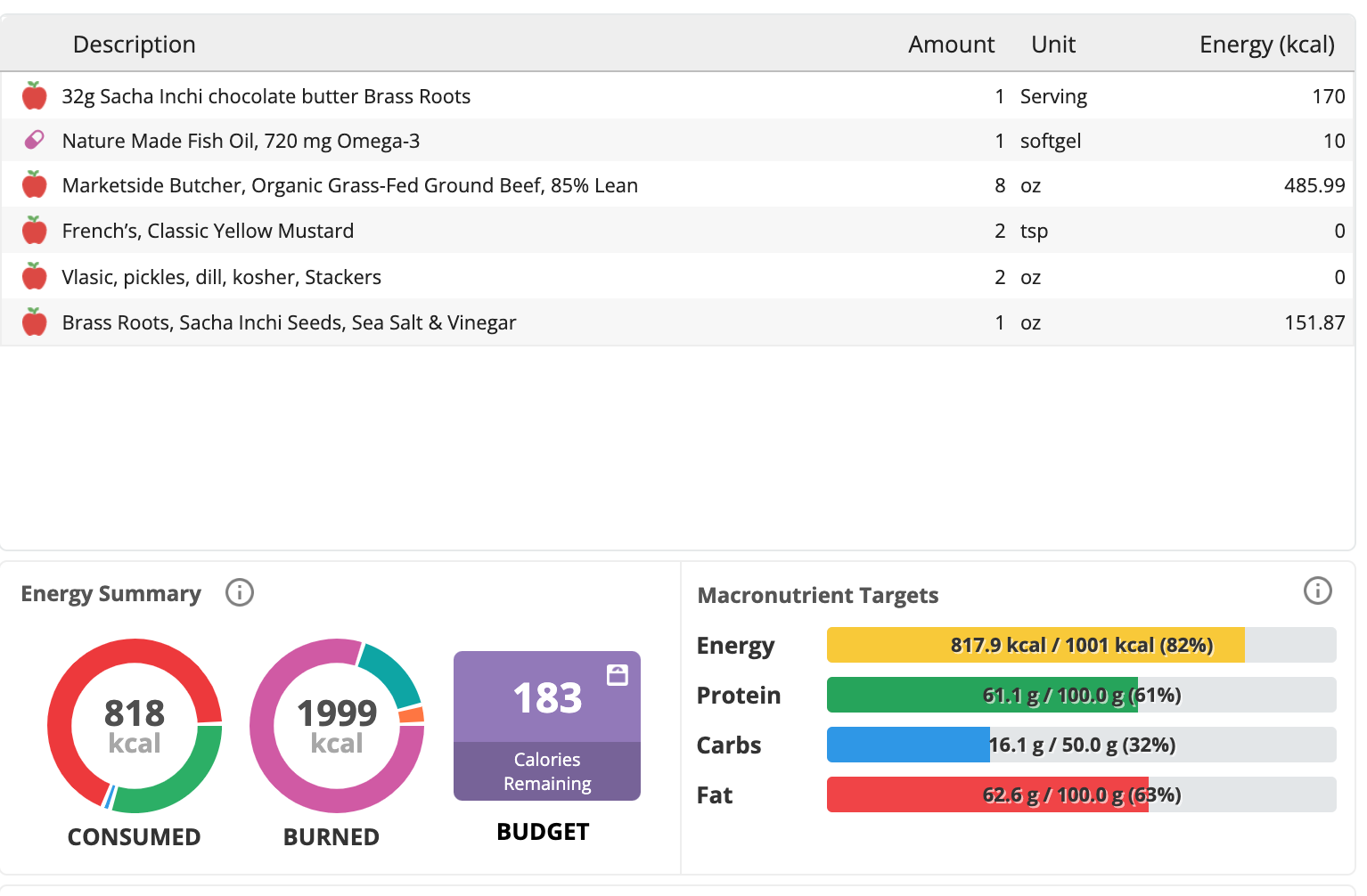1367x896 pixels.
Task: Click the scale icon on the budget card
Action: (618, 675)
